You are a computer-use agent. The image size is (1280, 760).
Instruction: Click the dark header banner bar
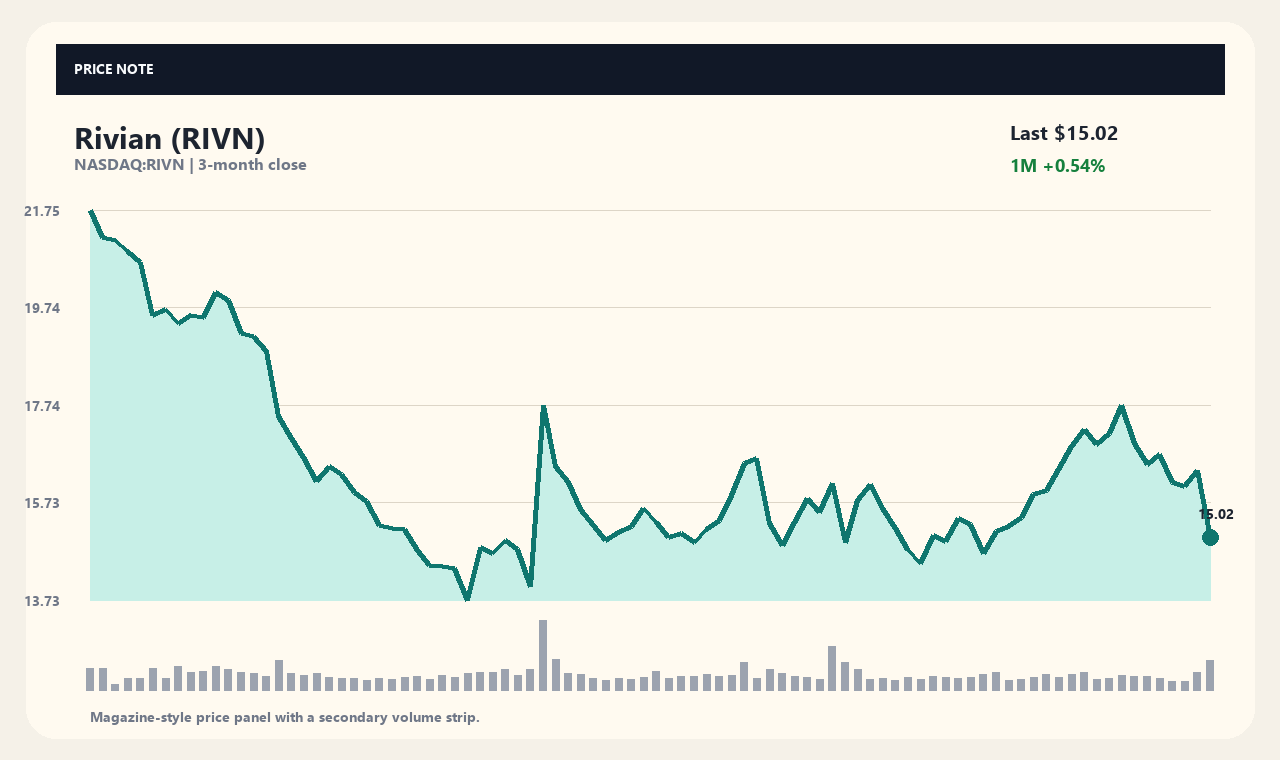(x=640, y=70)
